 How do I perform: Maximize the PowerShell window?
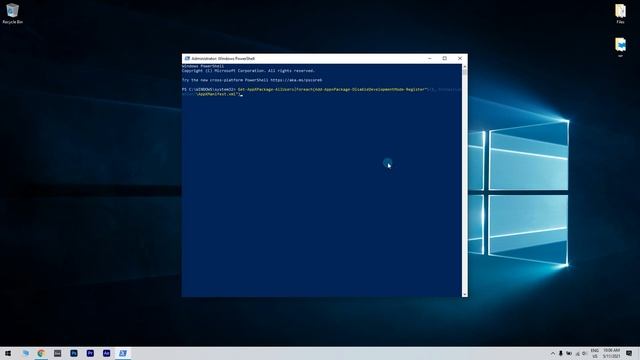coord(444,58)
